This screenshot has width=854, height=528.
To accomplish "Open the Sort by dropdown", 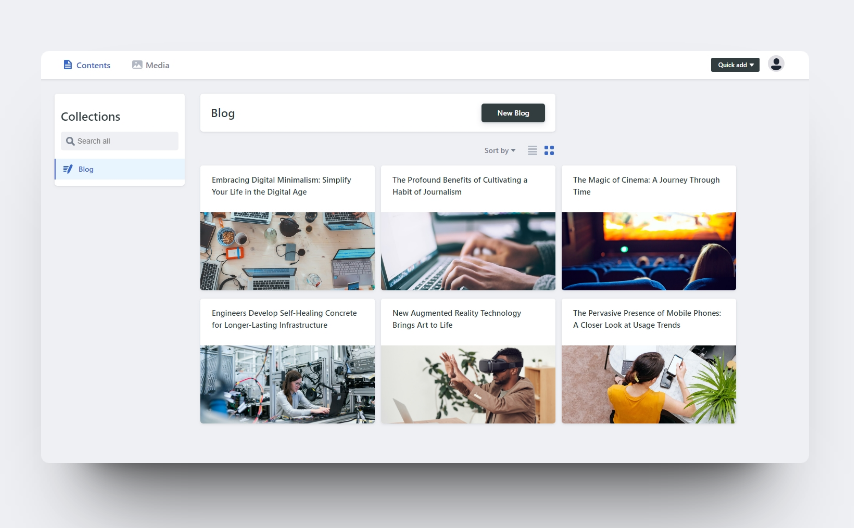I will tap(499, 150).
